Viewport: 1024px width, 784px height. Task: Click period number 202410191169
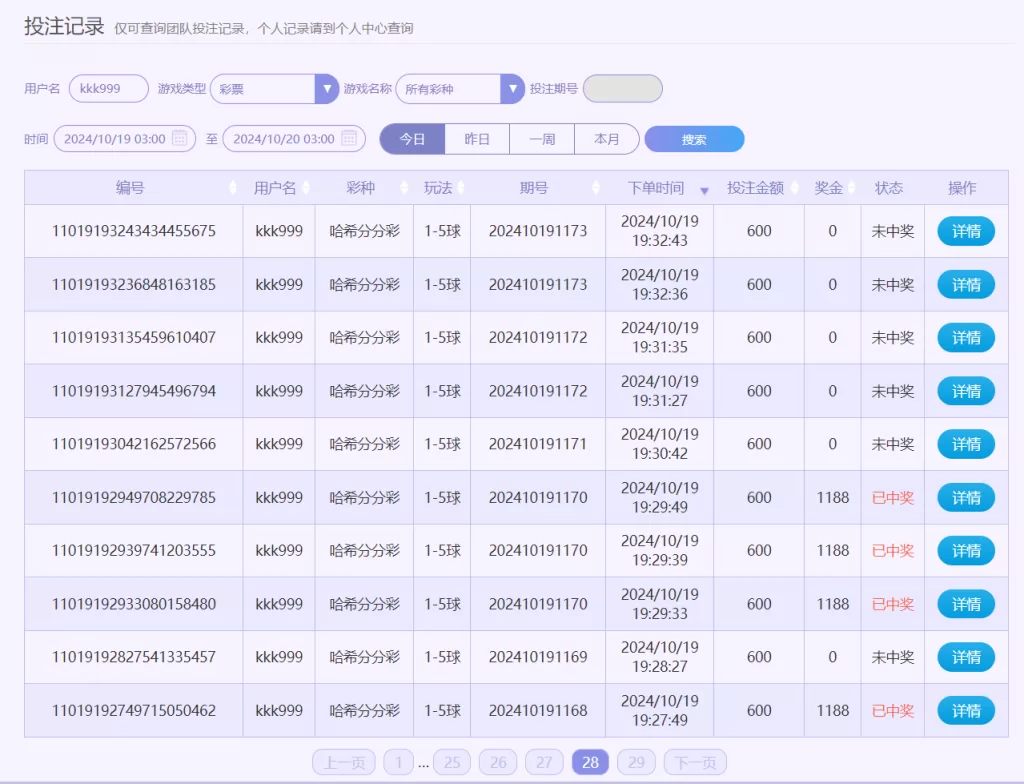pyautogui.click(x=538, y=657)
